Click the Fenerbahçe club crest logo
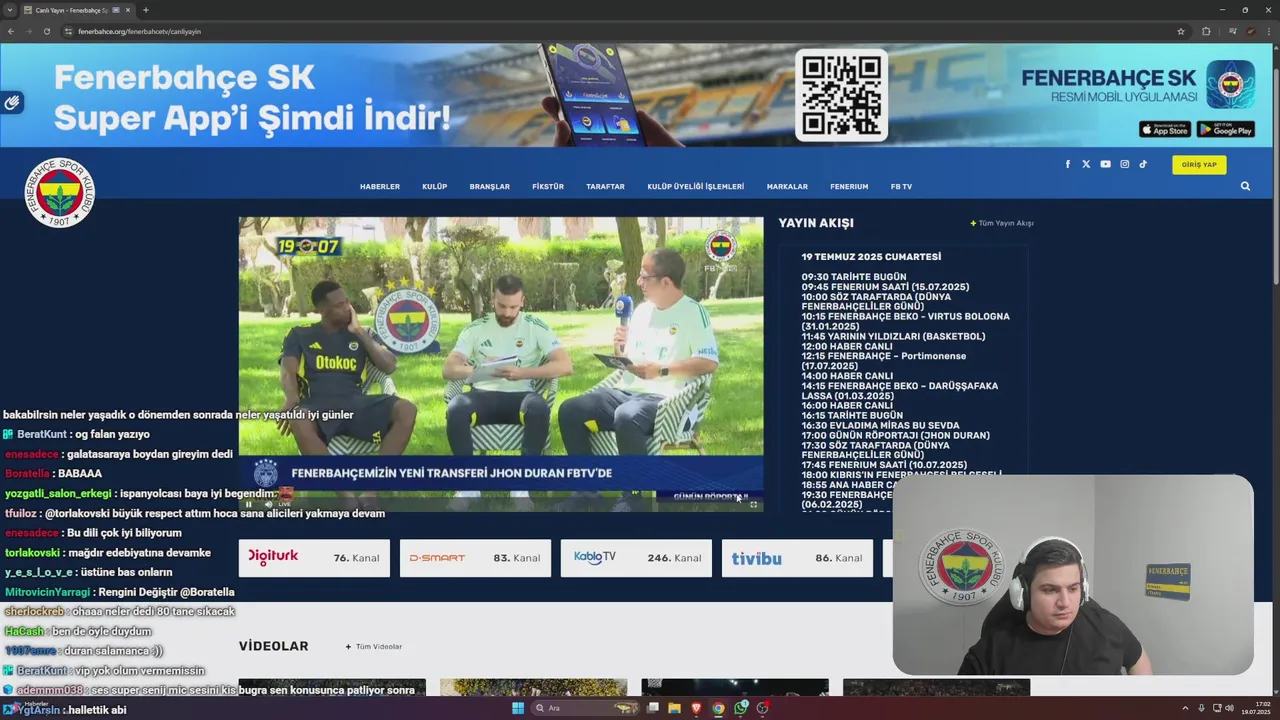 (x=60, y=192)
